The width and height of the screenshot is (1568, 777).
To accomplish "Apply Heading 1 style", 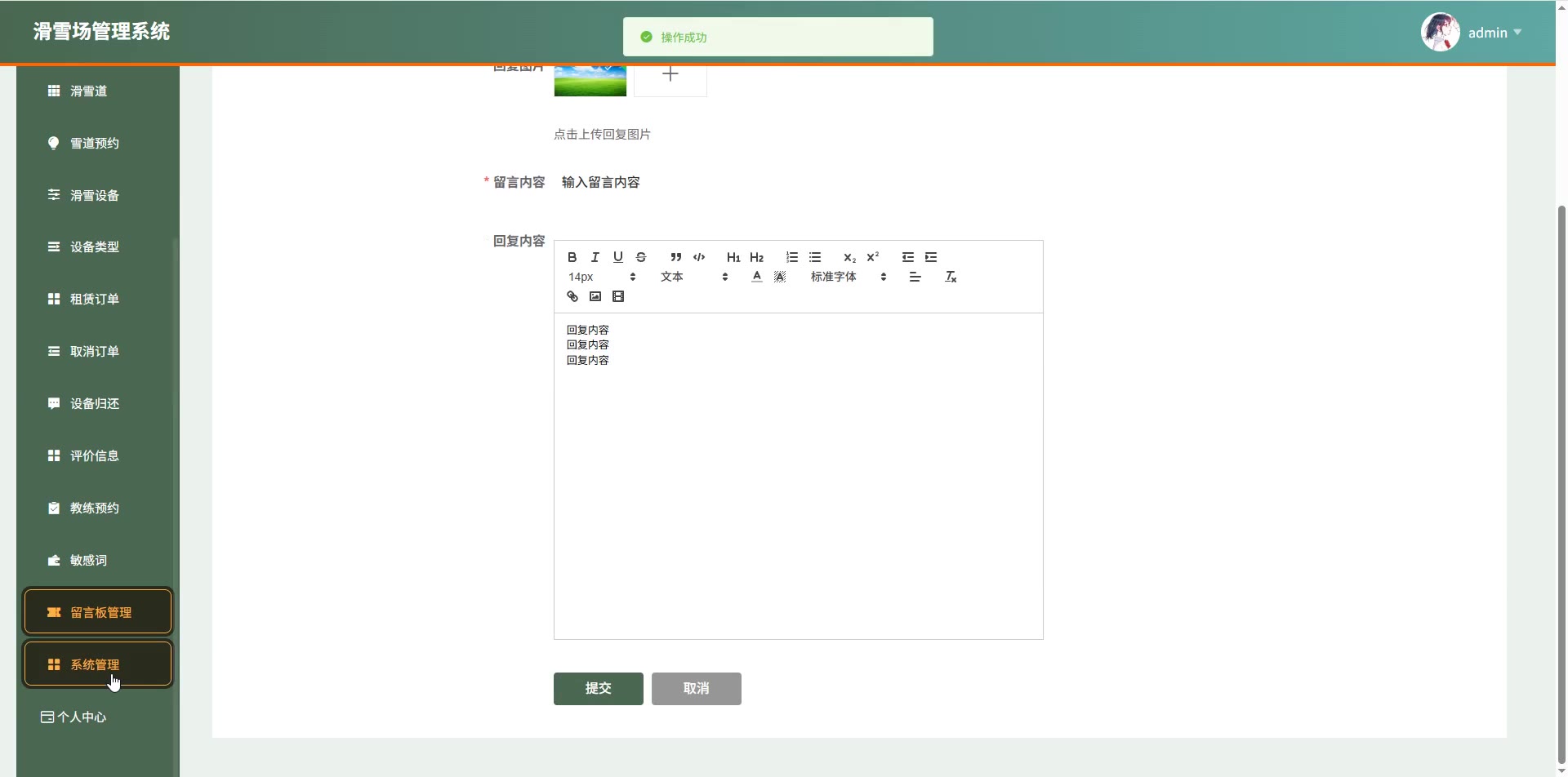I will [x=733, y=257].
